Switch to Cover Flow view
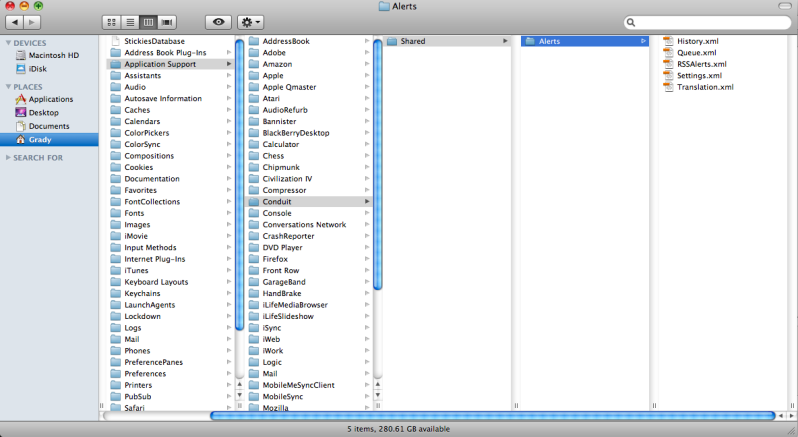Screen dimensions: 798x437 (166, 22)
